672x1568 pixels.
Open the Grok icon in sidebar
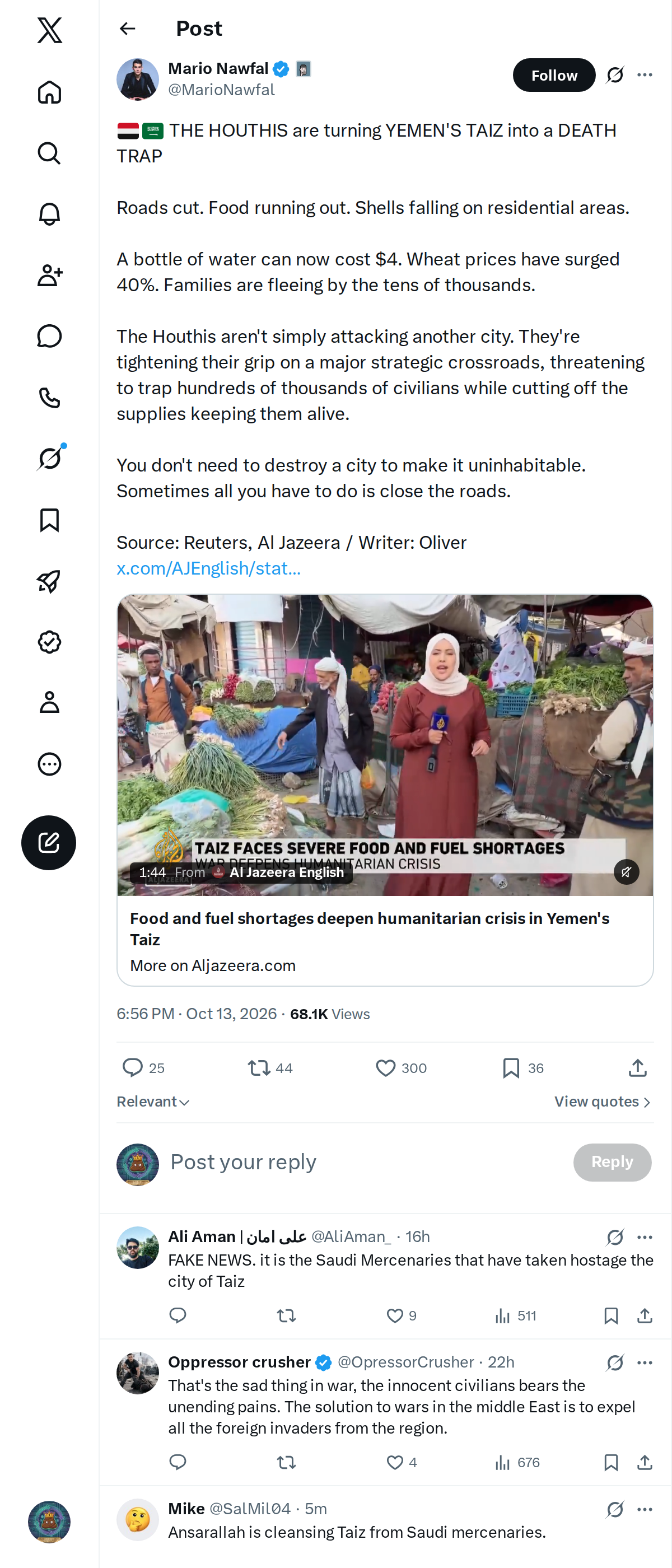point(49,458)
